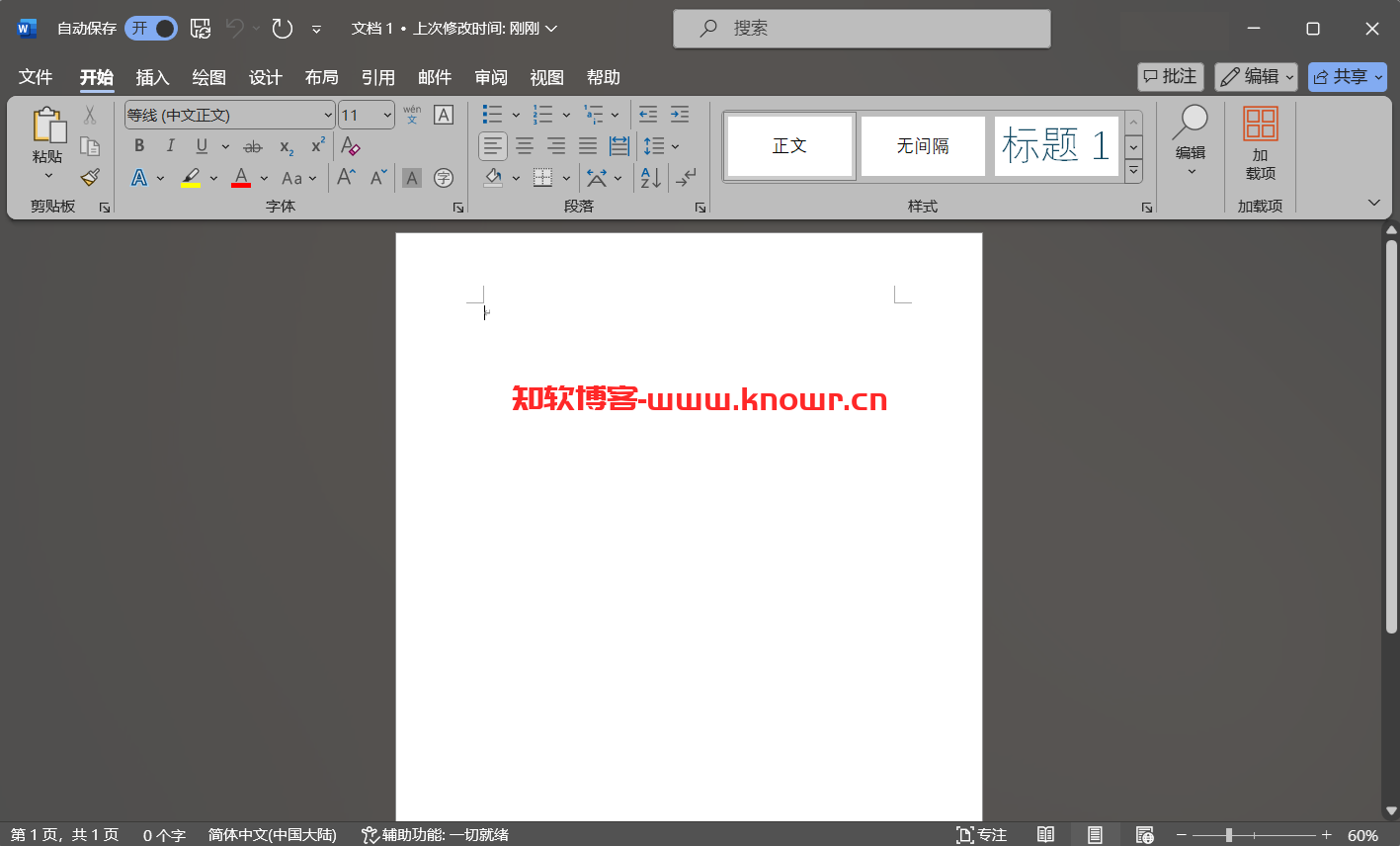1400x846 pixels.
Task: Click the Paste clipboard icon
Action: pyautogui.click(x=48, y=127)
